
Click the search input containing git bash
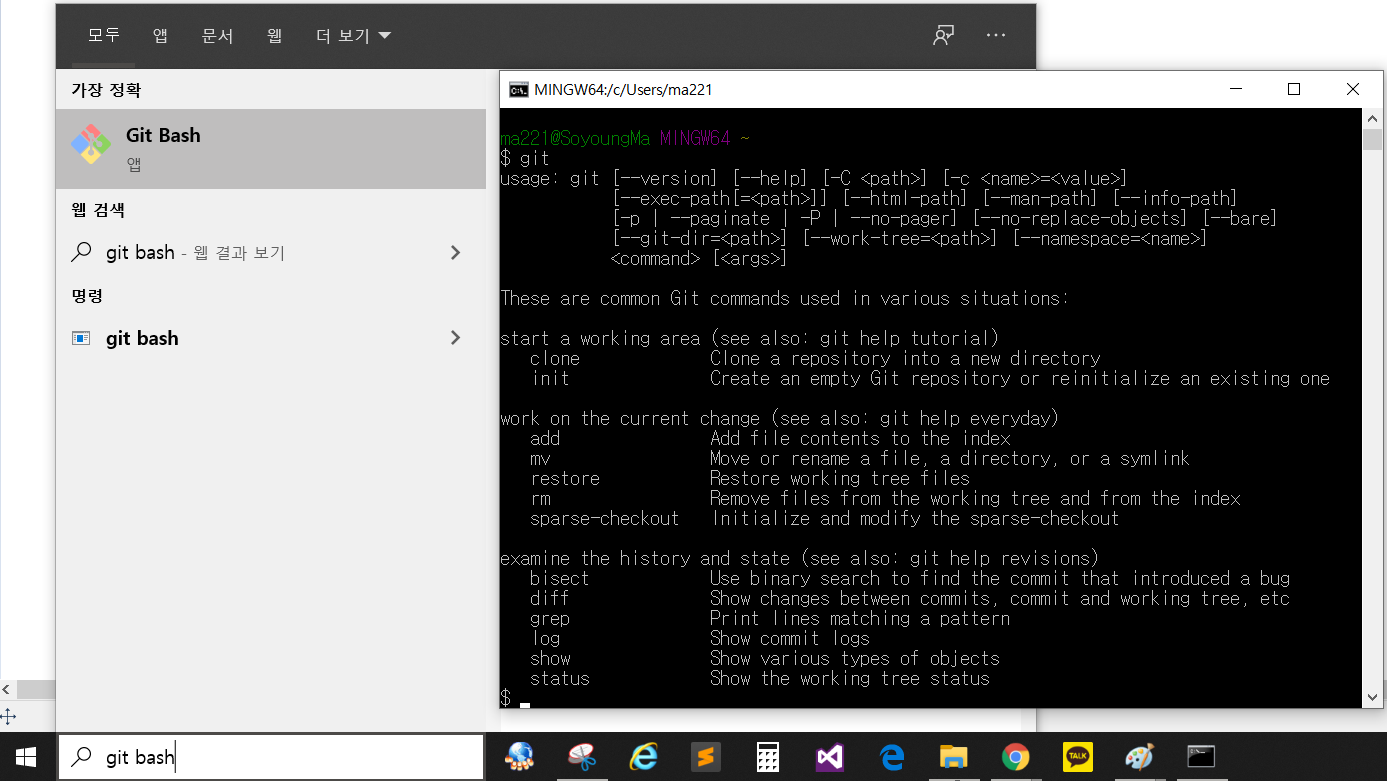271,757
